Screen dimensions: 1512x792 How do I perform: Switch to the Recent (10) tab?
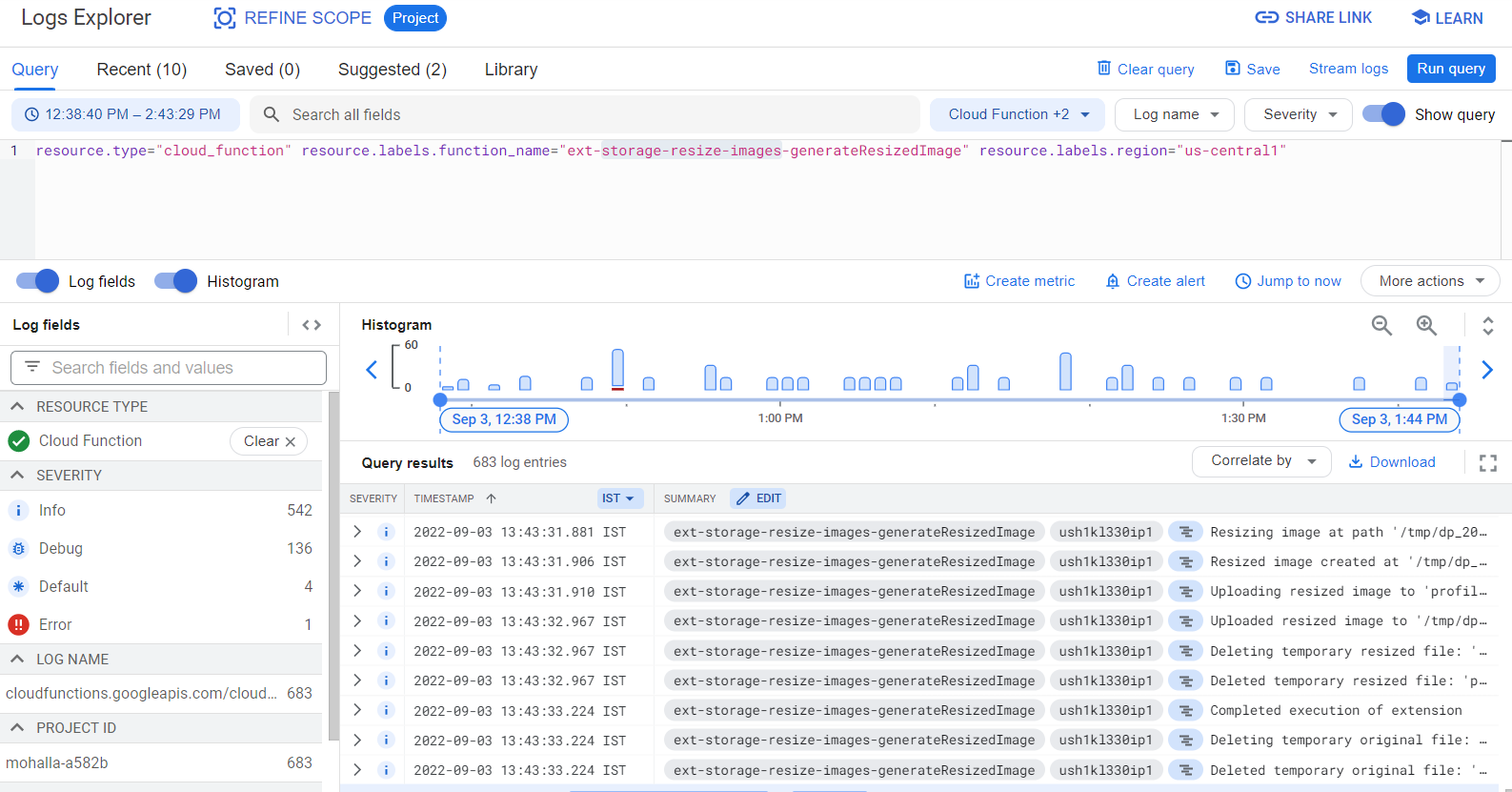click(142, 70)
